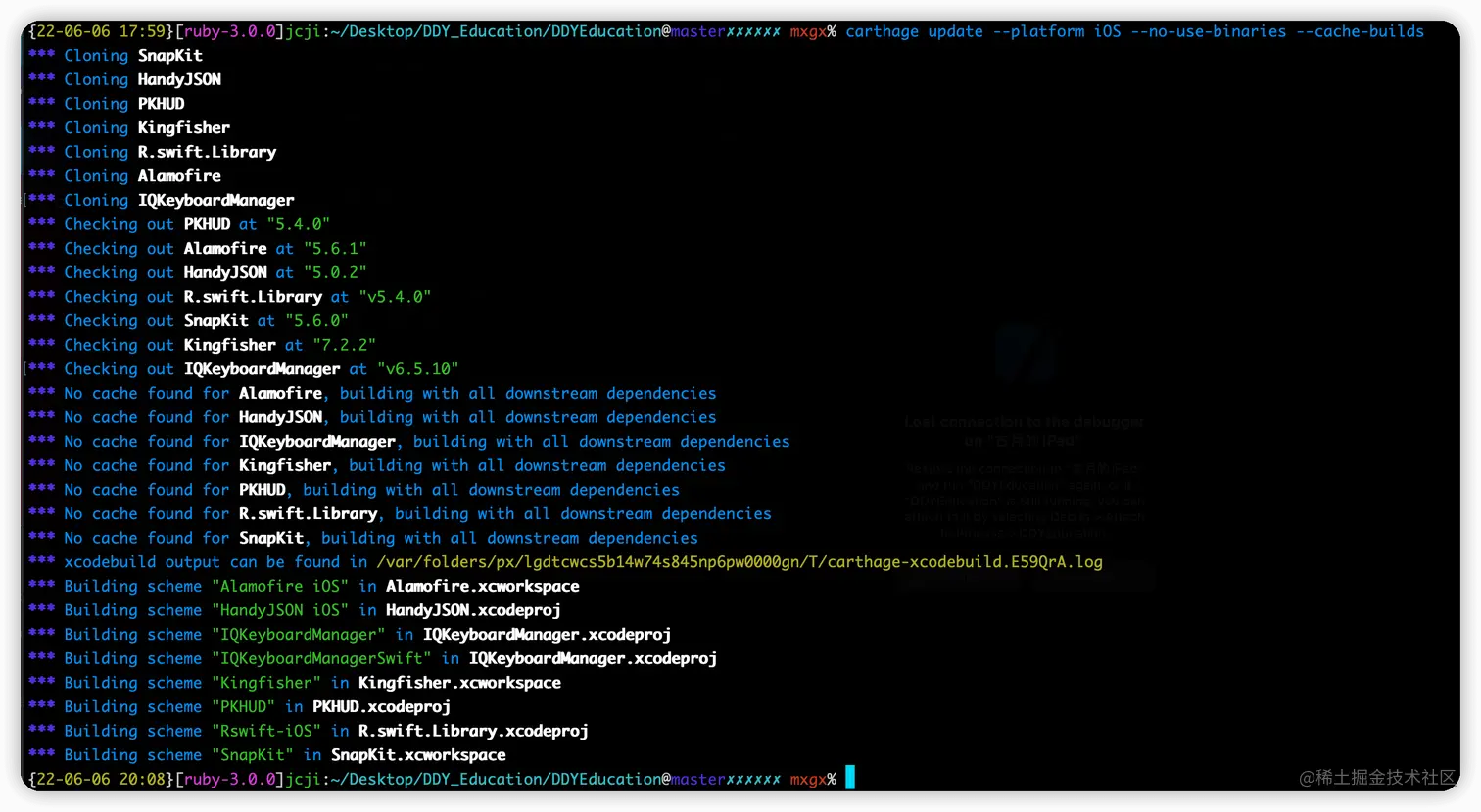Click 'No cache found for Alamofire' line
1481x812 pixels.
[x=372, y=393]
